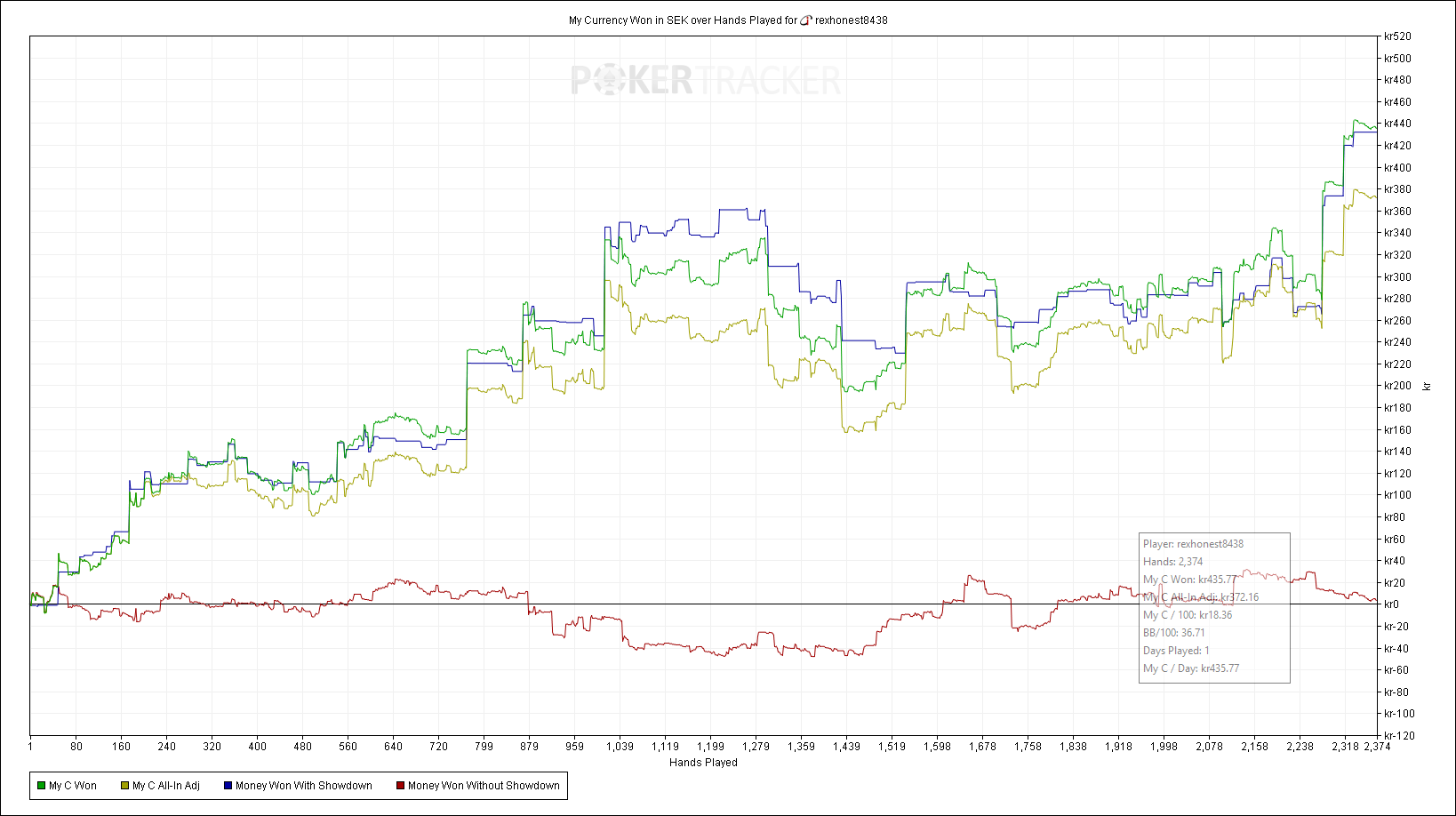This screenshot has width=1456, height=816.
Task: Click tooltip line 'My C All-In Adj: kr372.16'
Action: click(x=1201, y=597)
